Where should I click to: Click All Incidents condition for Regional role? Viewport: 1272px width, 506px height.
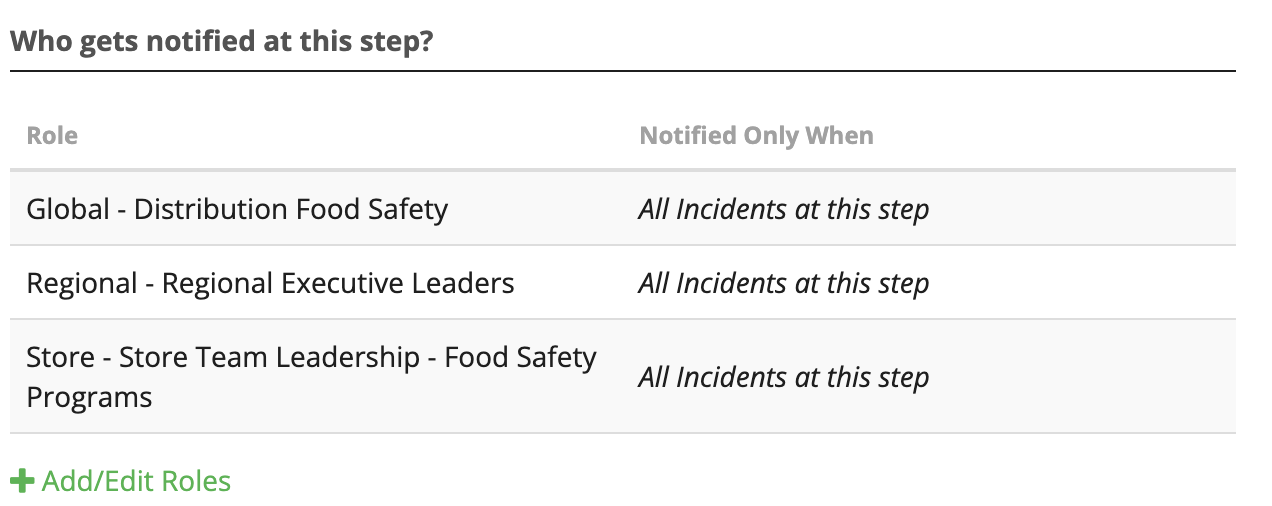(784, 283)
